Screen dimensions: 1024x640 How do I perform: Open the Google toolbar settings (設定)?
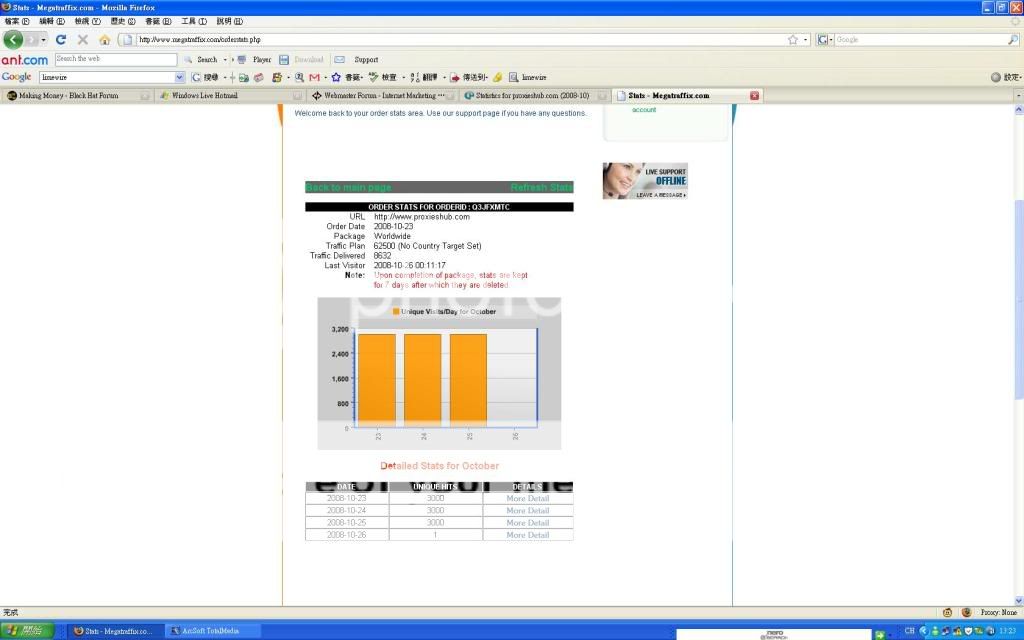[x=1006, y=77]
